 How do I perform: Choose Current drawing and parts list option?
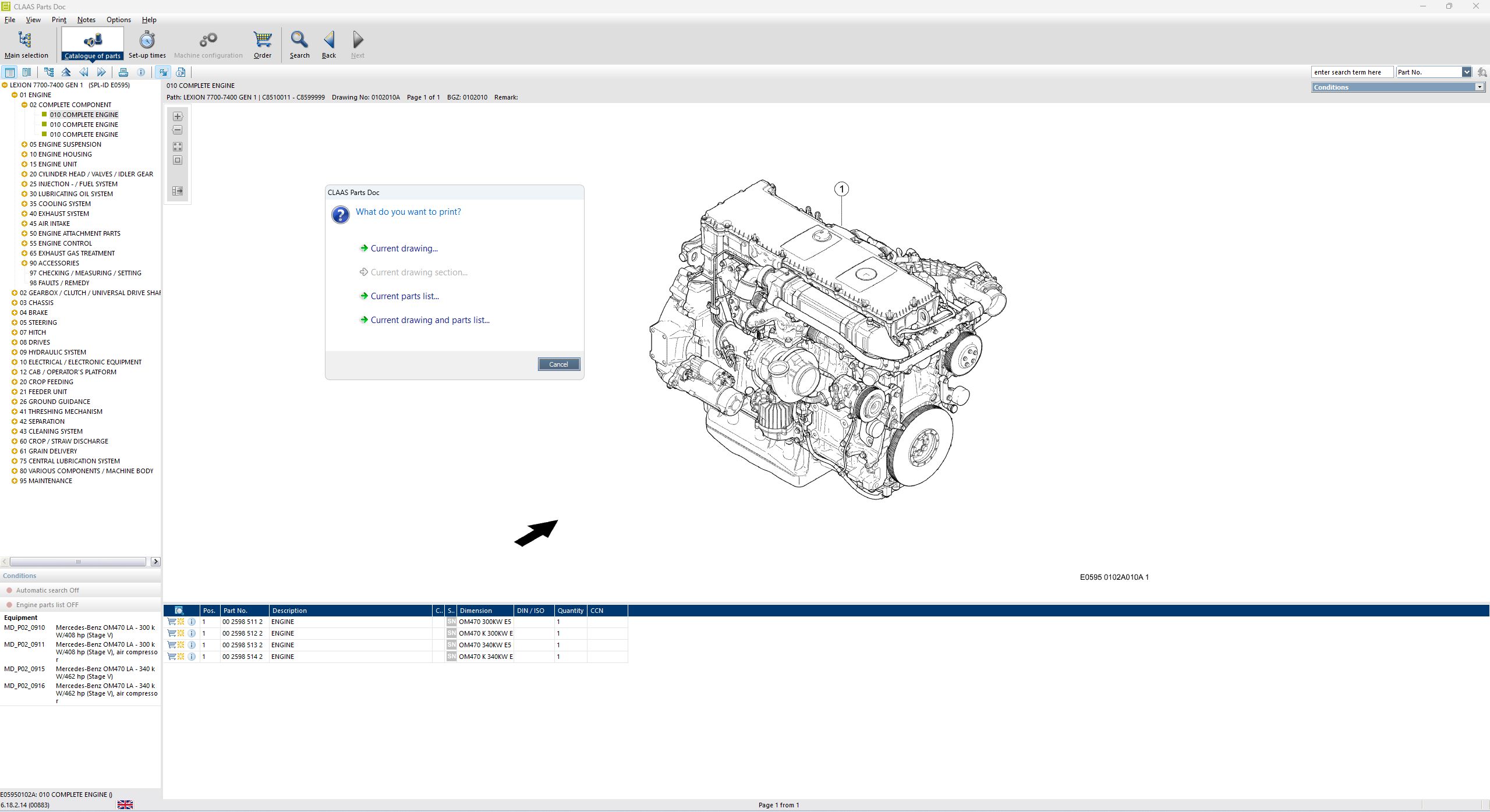[x=430, y=320]
